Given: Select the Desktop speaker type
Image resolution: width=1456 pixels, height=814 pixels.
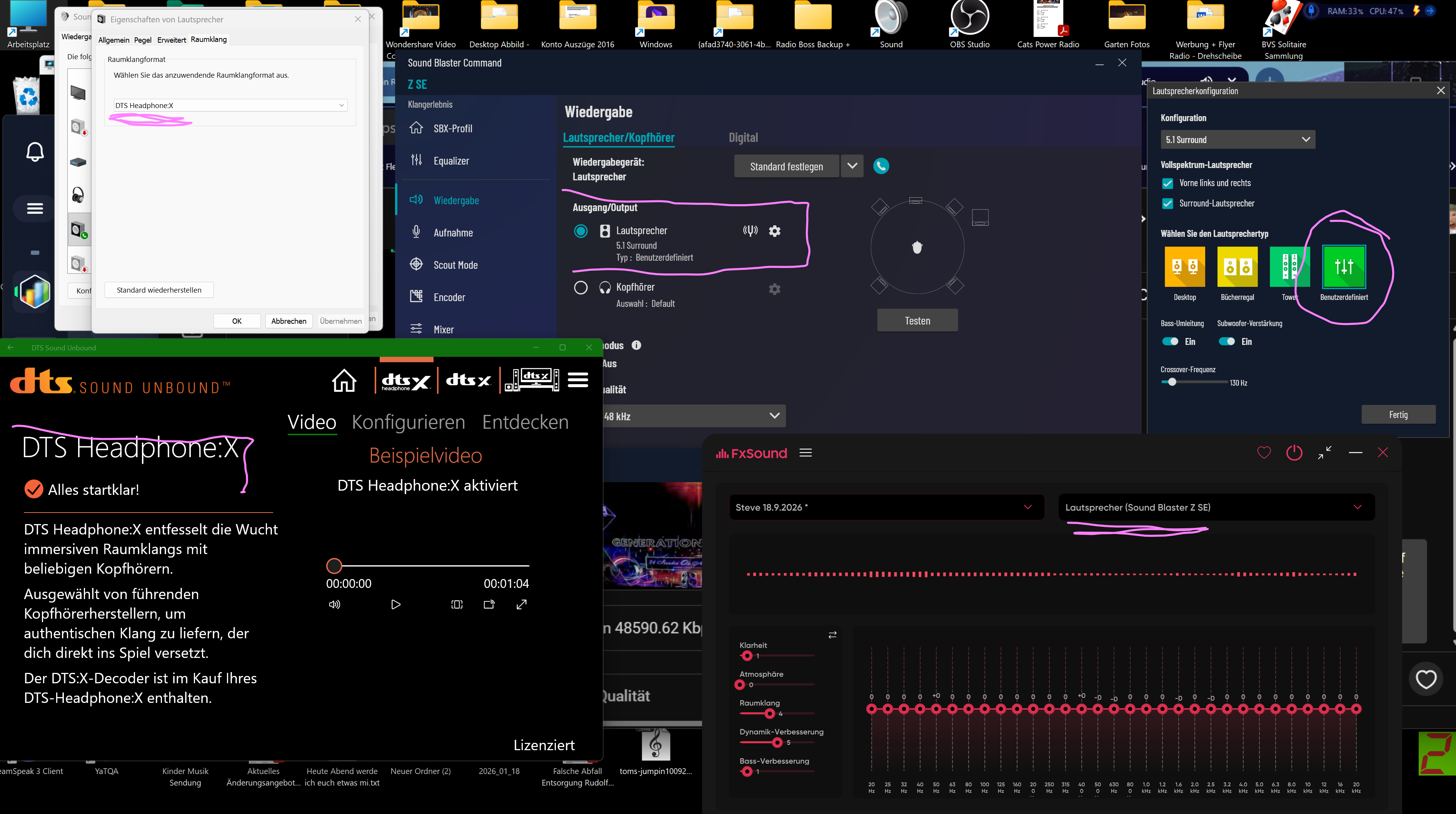Looking at the screenshot, I should pos(1185,266).
